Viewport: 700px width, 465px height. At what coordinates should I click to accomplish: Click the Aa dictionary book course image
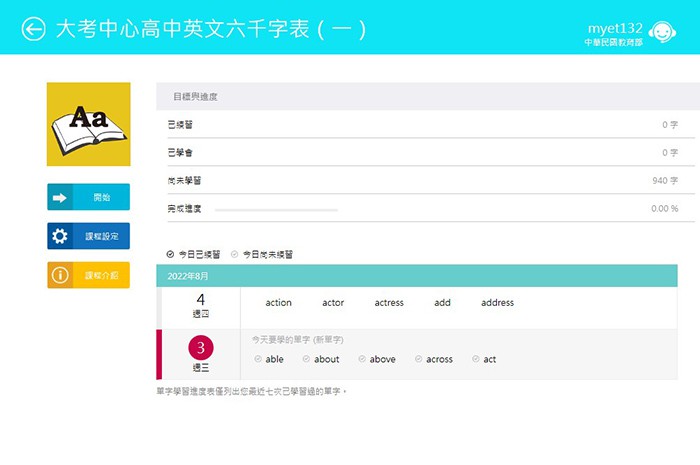88,124
